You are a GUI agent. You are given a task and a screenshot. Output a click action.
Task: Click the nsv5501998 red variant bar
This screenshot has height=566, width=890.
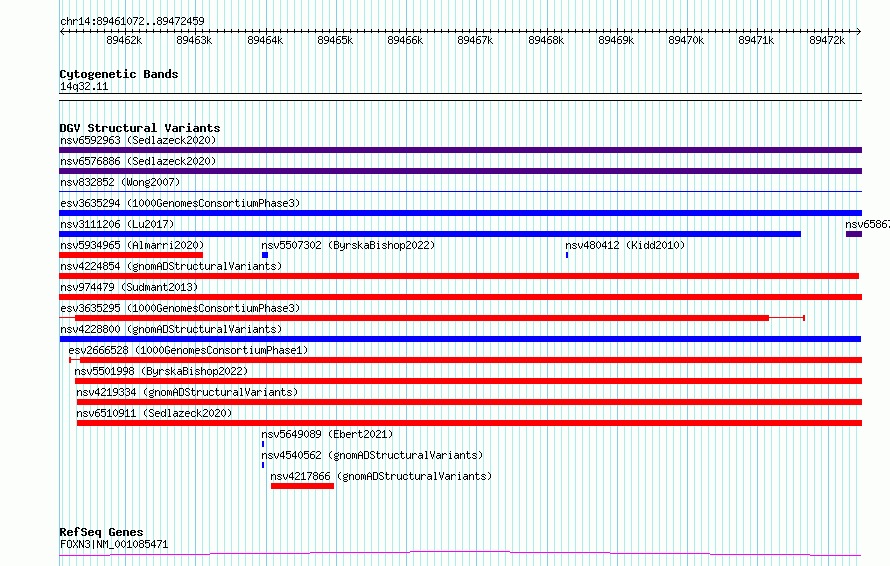[468, 381]
